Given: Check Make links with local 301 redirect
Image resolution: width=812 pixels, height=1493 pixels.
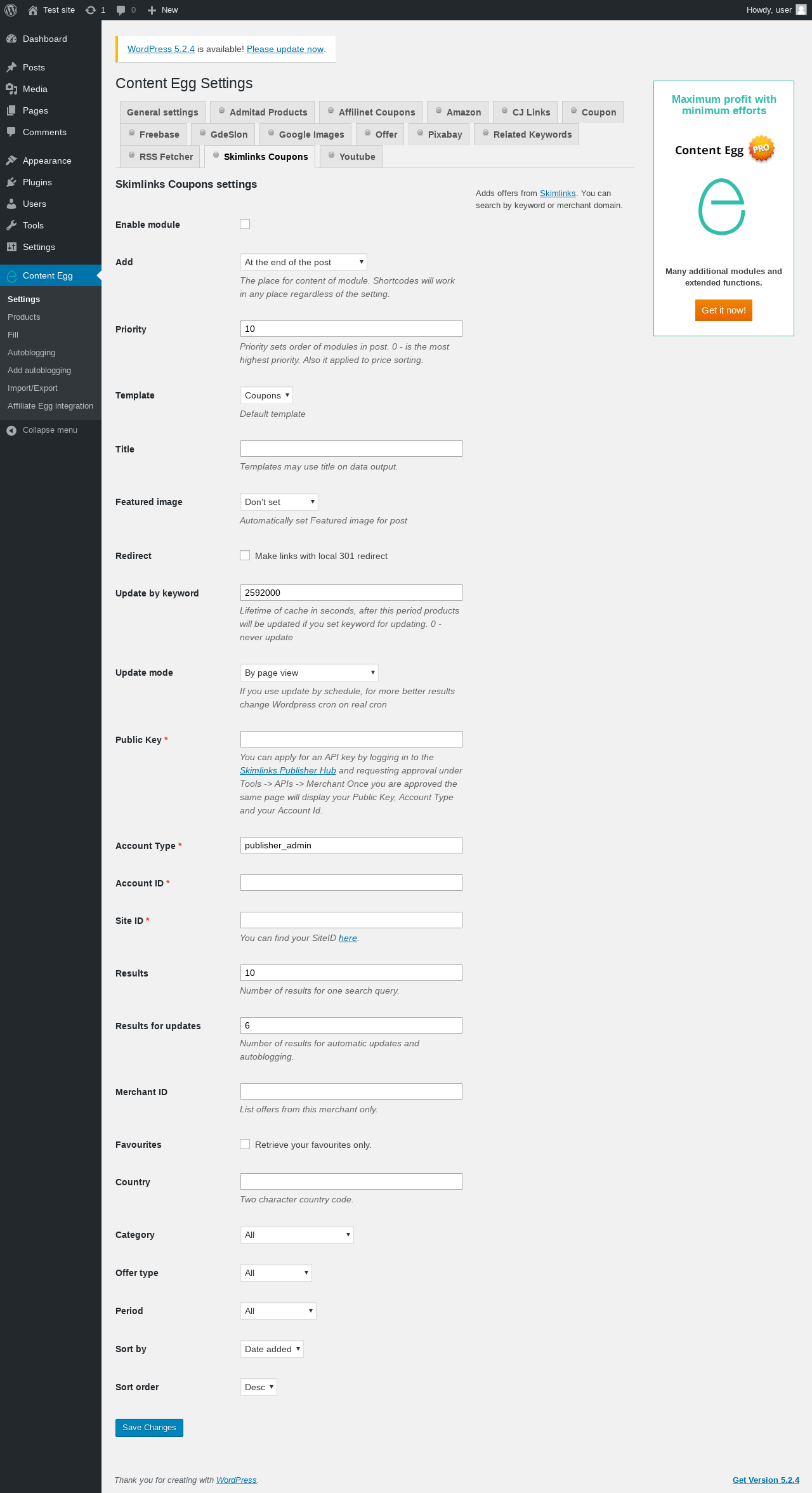Looking at the screenshot, I should (x=245, y=555).
